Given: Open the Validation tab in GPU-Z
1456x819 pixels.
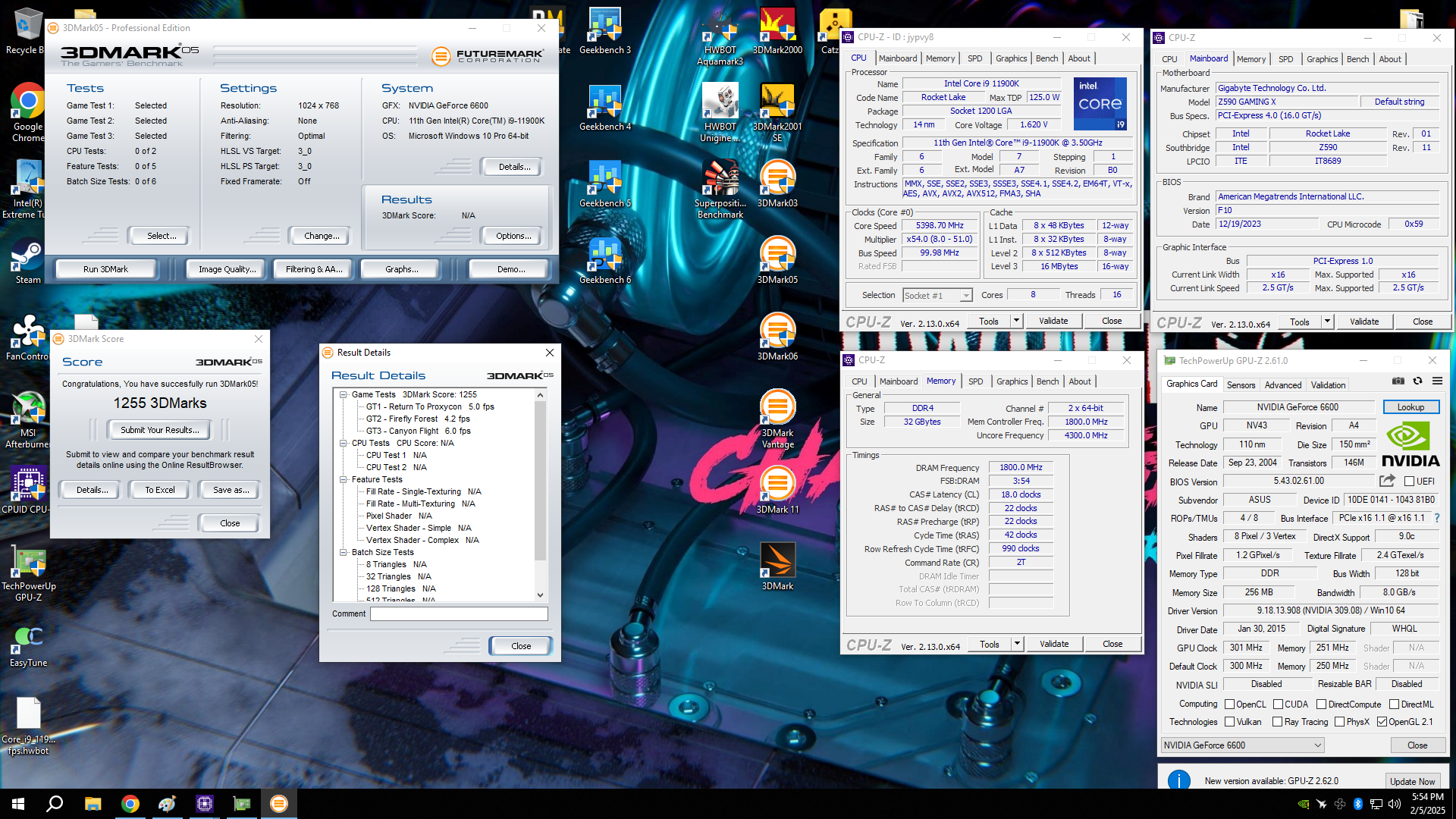Looking at the screenshot, I should (1328, 385).
